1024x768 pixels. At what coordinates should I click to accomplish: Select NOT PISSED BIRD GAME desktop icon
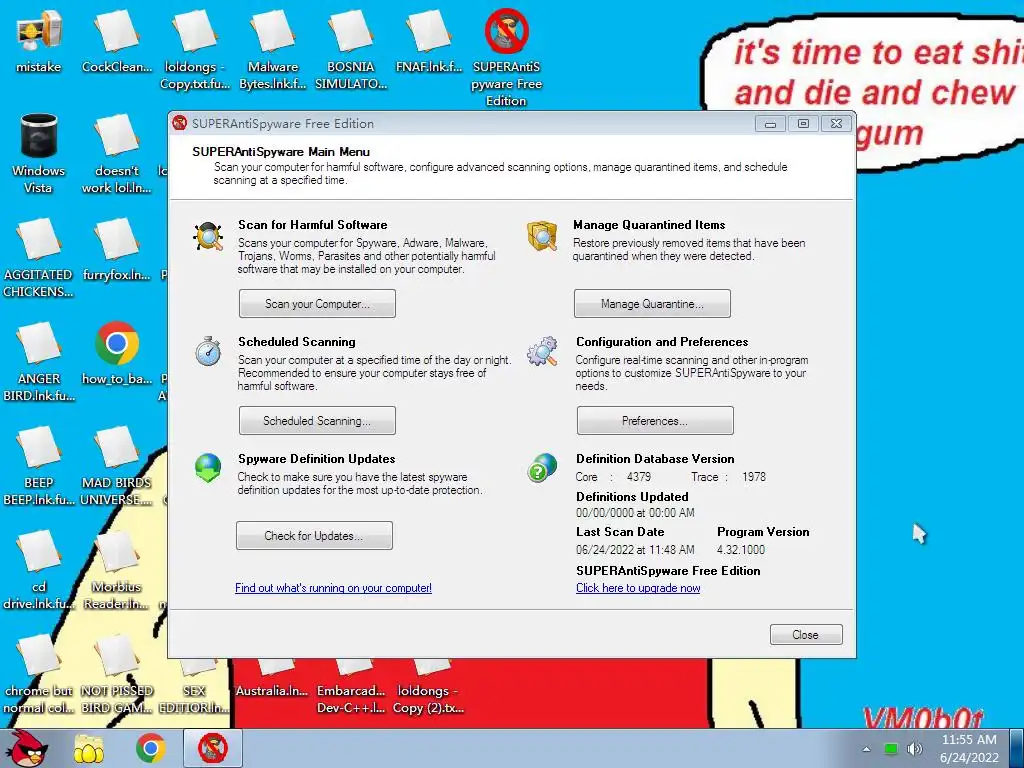[x=117, y=673]
